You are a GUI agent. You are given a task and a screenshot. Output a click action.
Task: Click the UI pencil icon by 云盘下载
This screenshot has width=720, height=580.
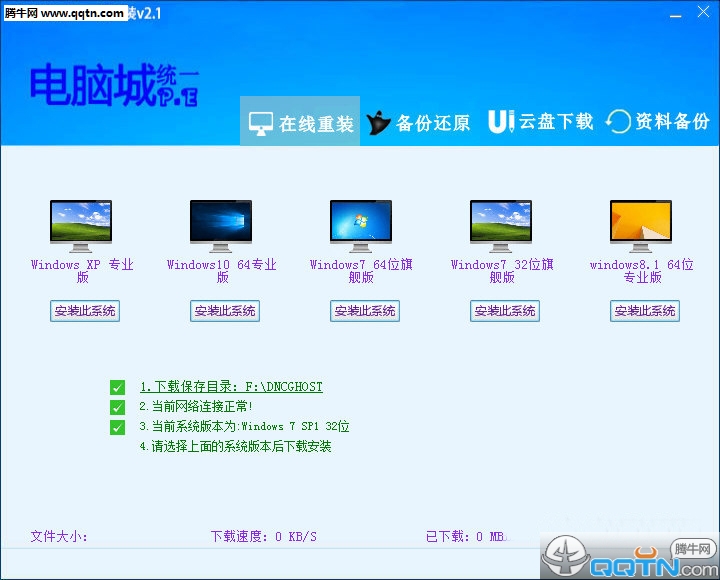coord(501,122)
